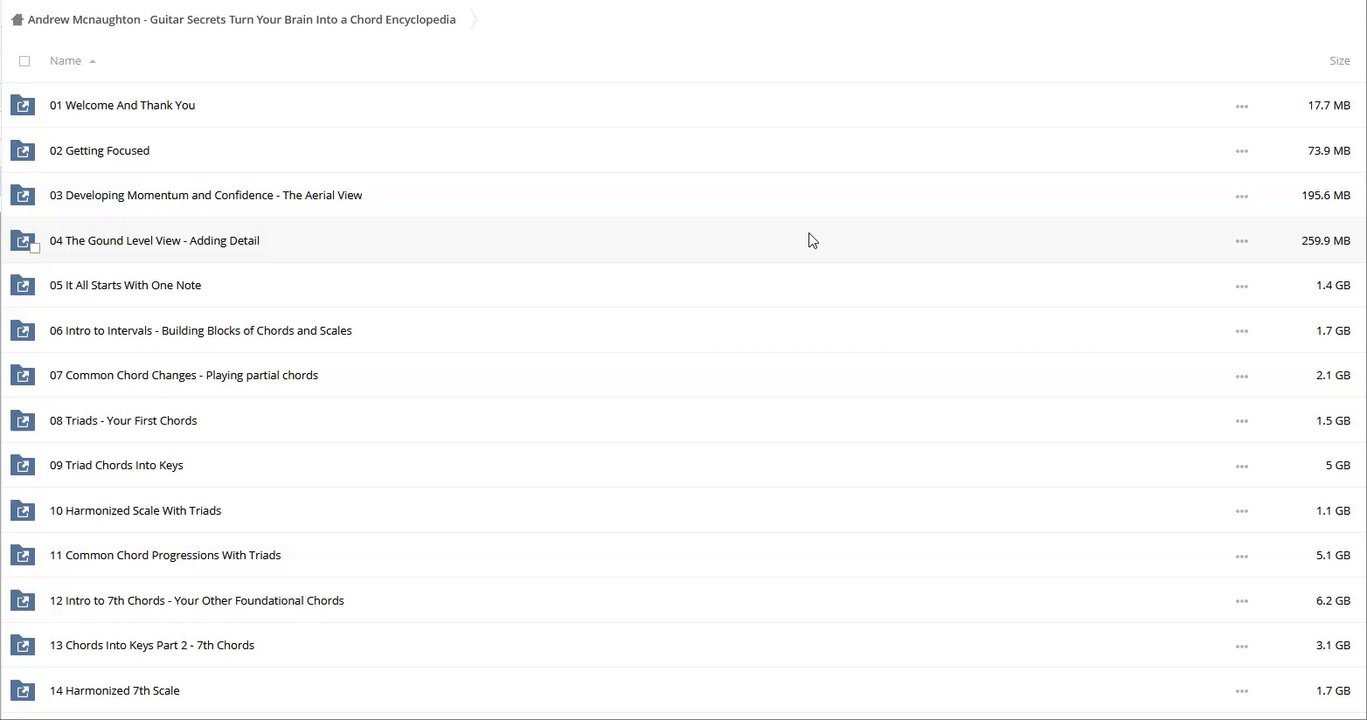
Task: Click shared folder icon for 01 Welcome And Thank You
Action: point(22,105)
